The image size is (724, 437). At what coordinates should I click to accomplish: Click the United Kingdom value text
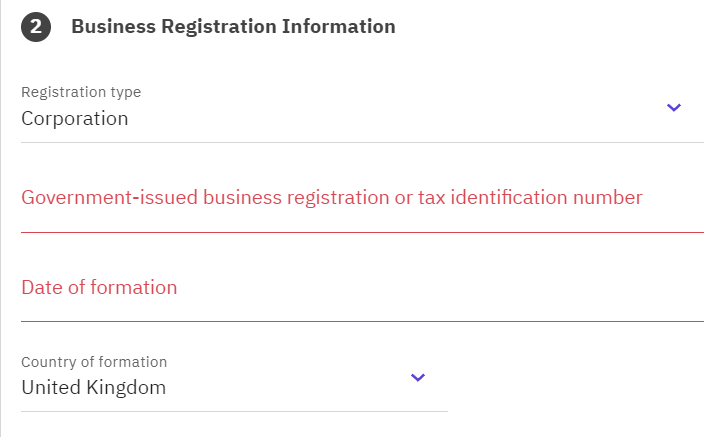(x=93, y=387)
